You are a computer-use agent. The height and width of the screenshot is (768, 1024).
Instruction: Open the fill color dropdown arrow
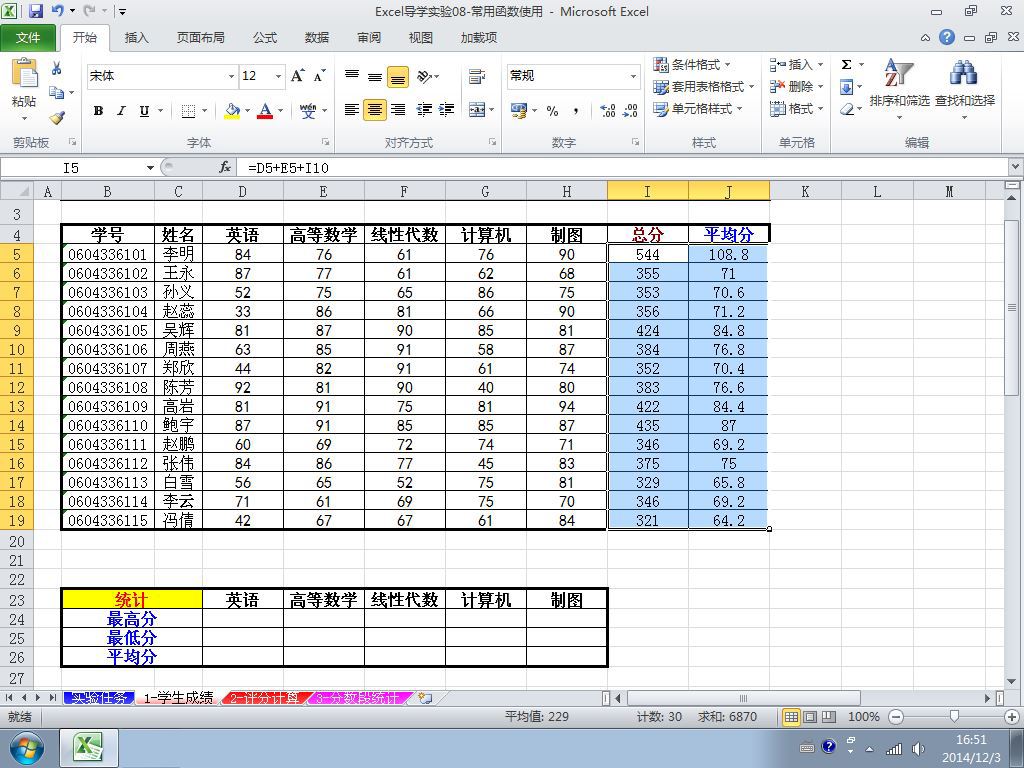247,111
